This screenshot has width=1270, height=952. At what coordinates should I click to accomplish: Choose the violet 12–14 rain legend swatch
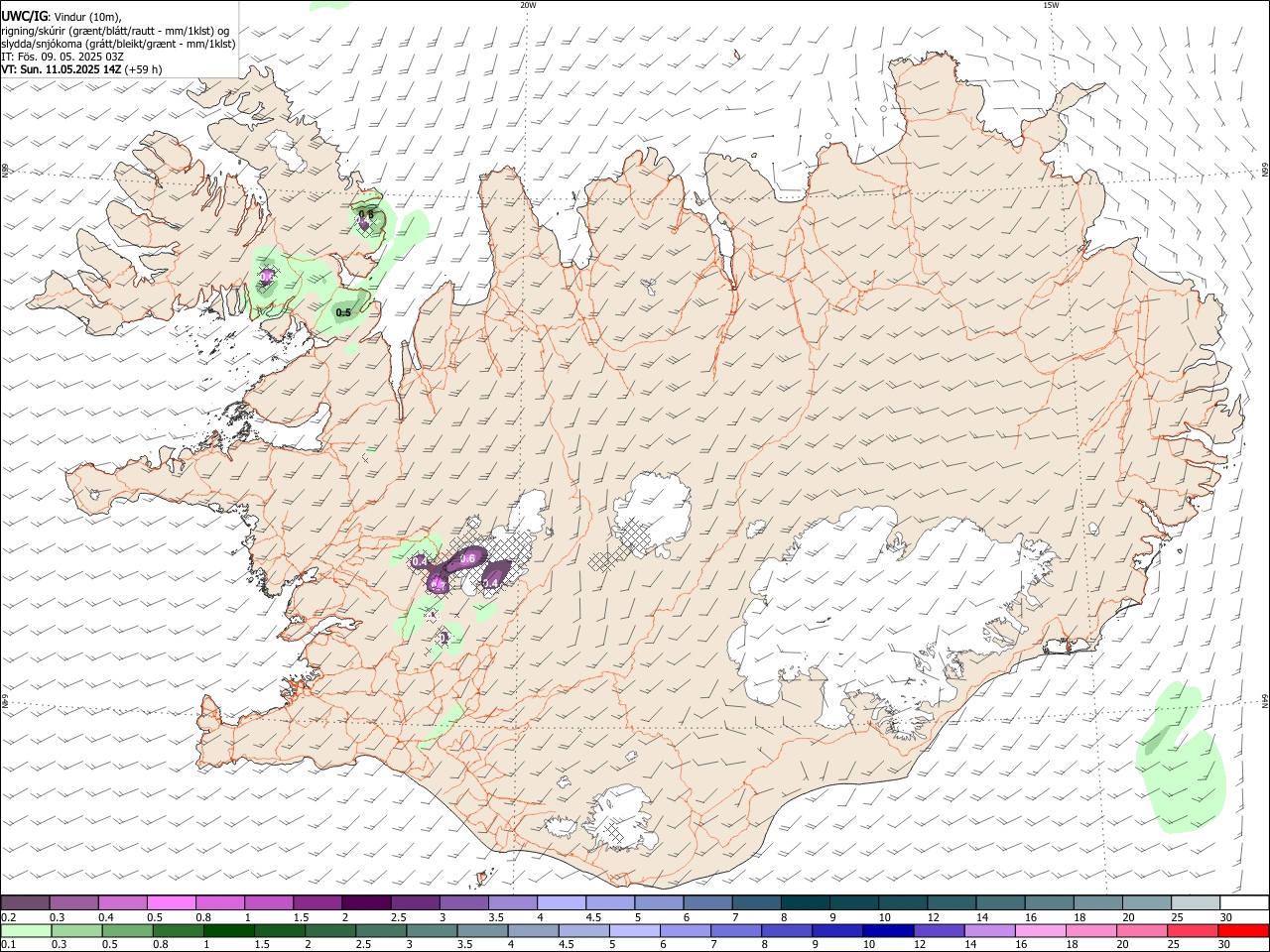pyautogui.click(x=939, y=930)
